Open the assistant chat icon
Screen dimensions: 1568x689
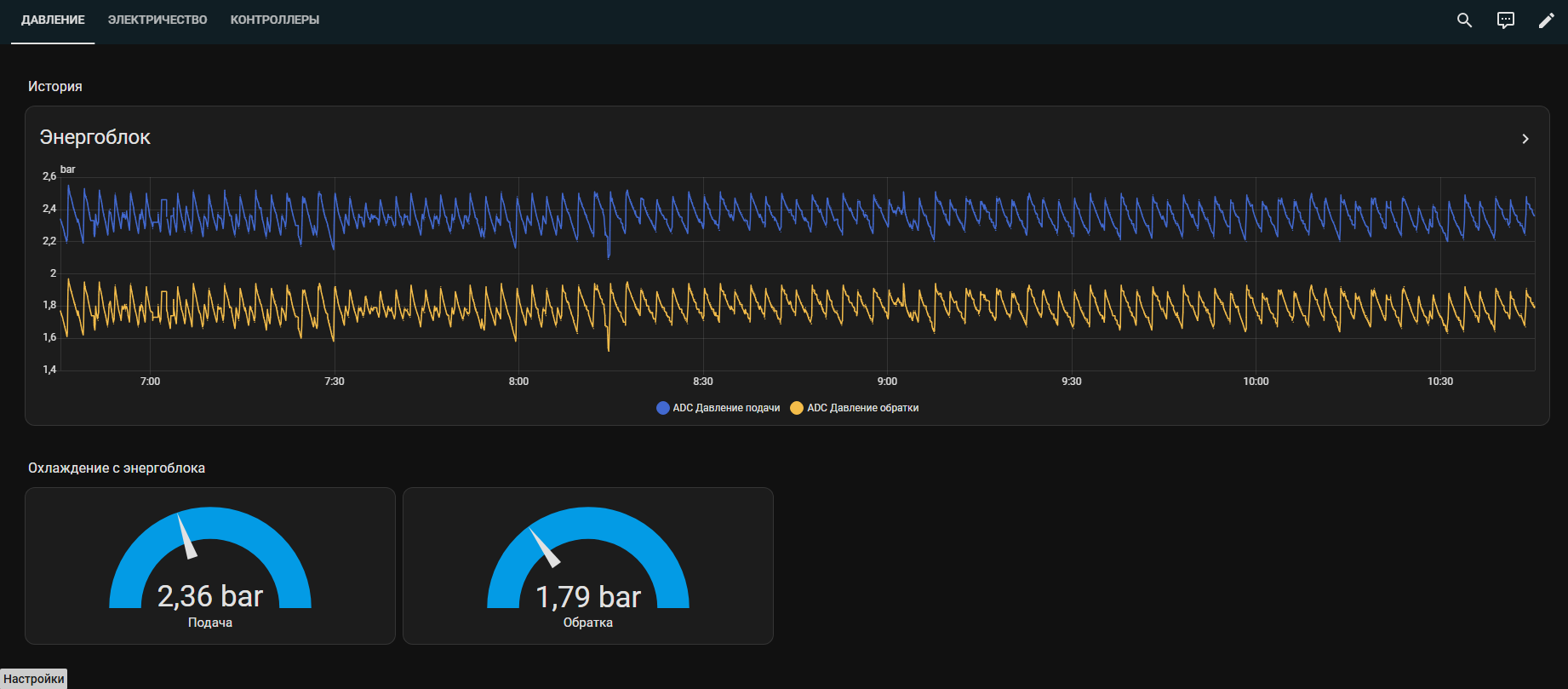1506,20
